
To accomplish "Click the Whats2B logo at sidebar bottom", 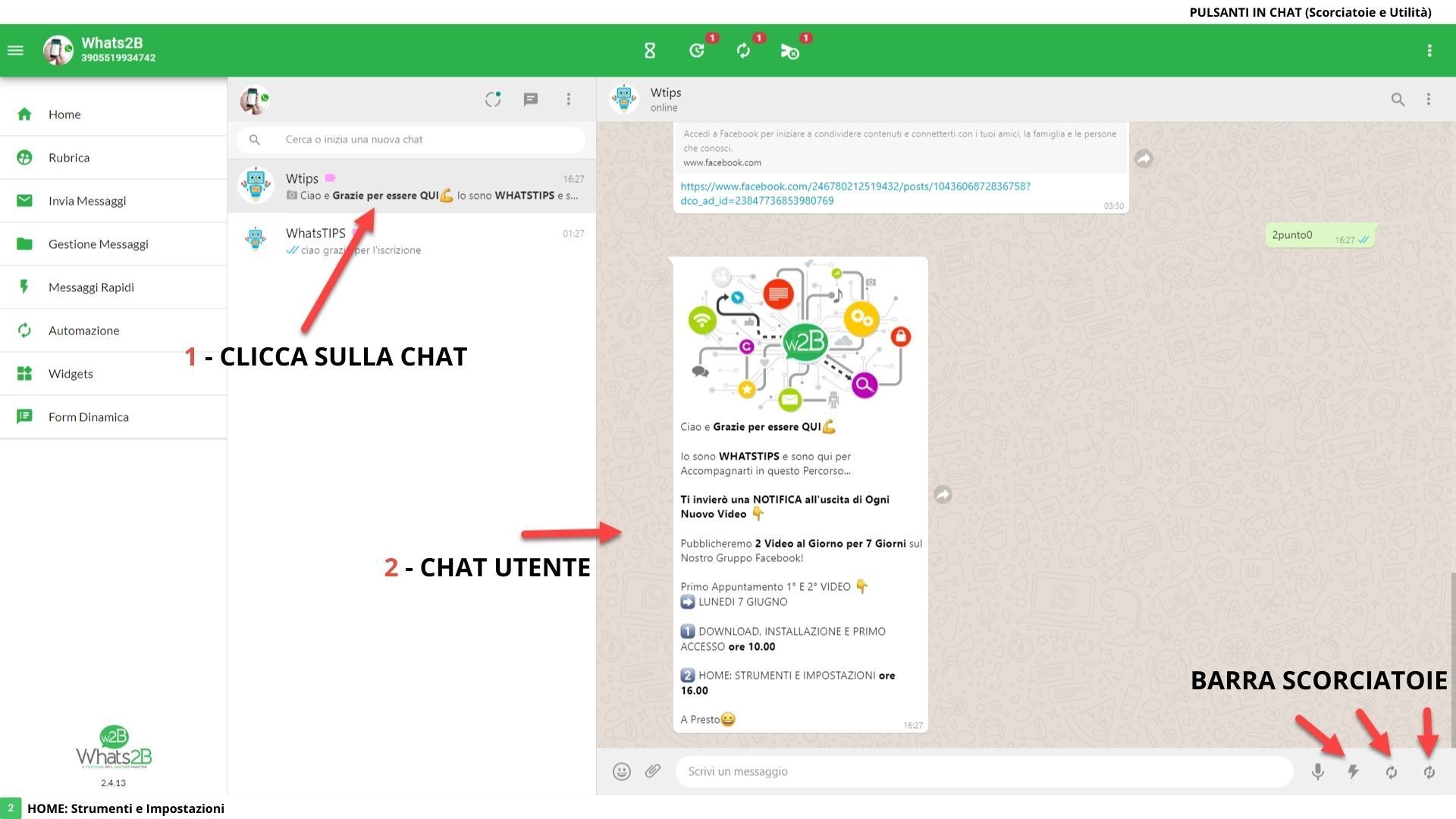I will click(114, 748).
